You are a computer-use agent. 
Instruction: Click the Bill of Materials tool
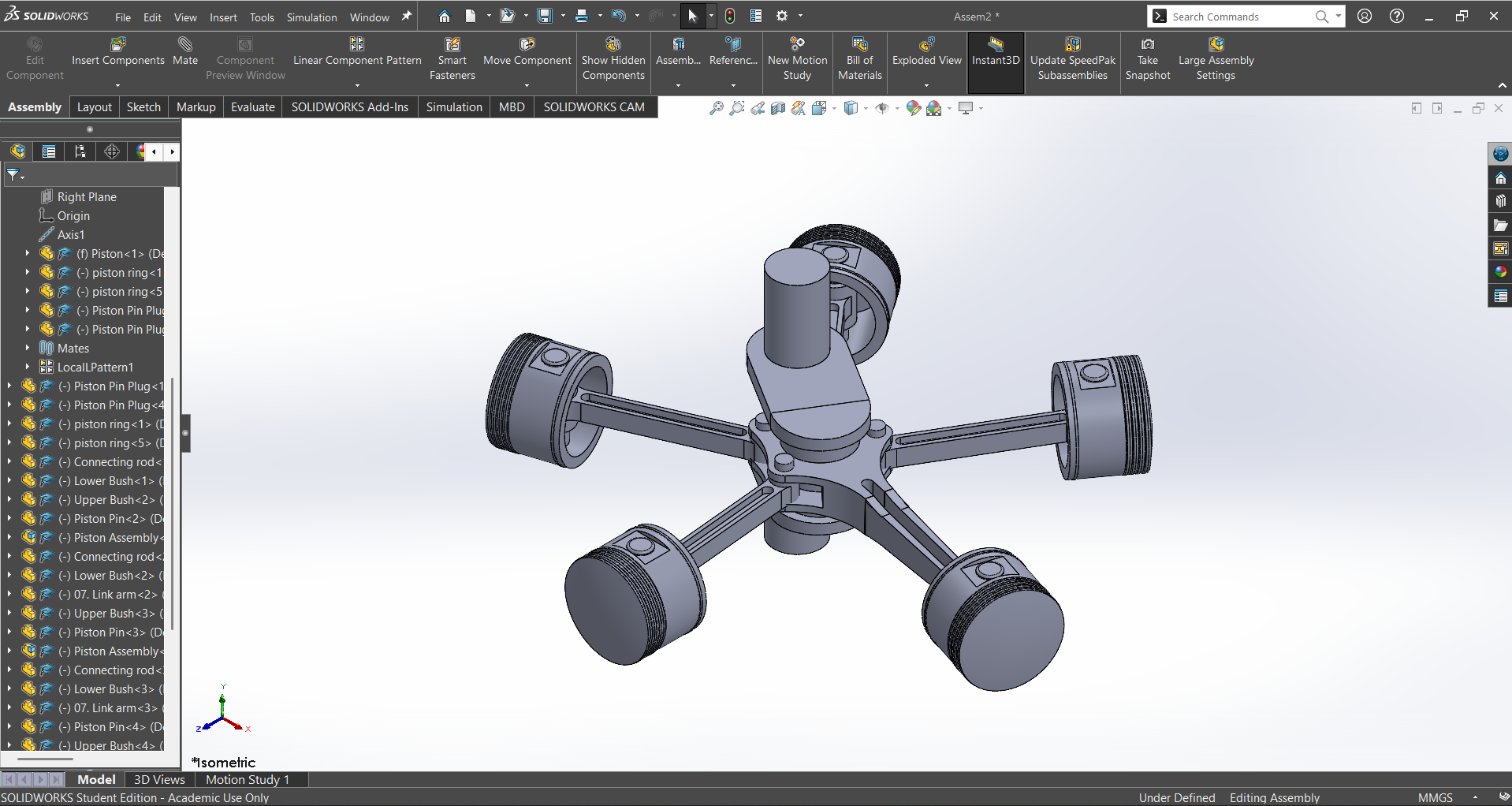pyautogui.click(x=859, y=59)
